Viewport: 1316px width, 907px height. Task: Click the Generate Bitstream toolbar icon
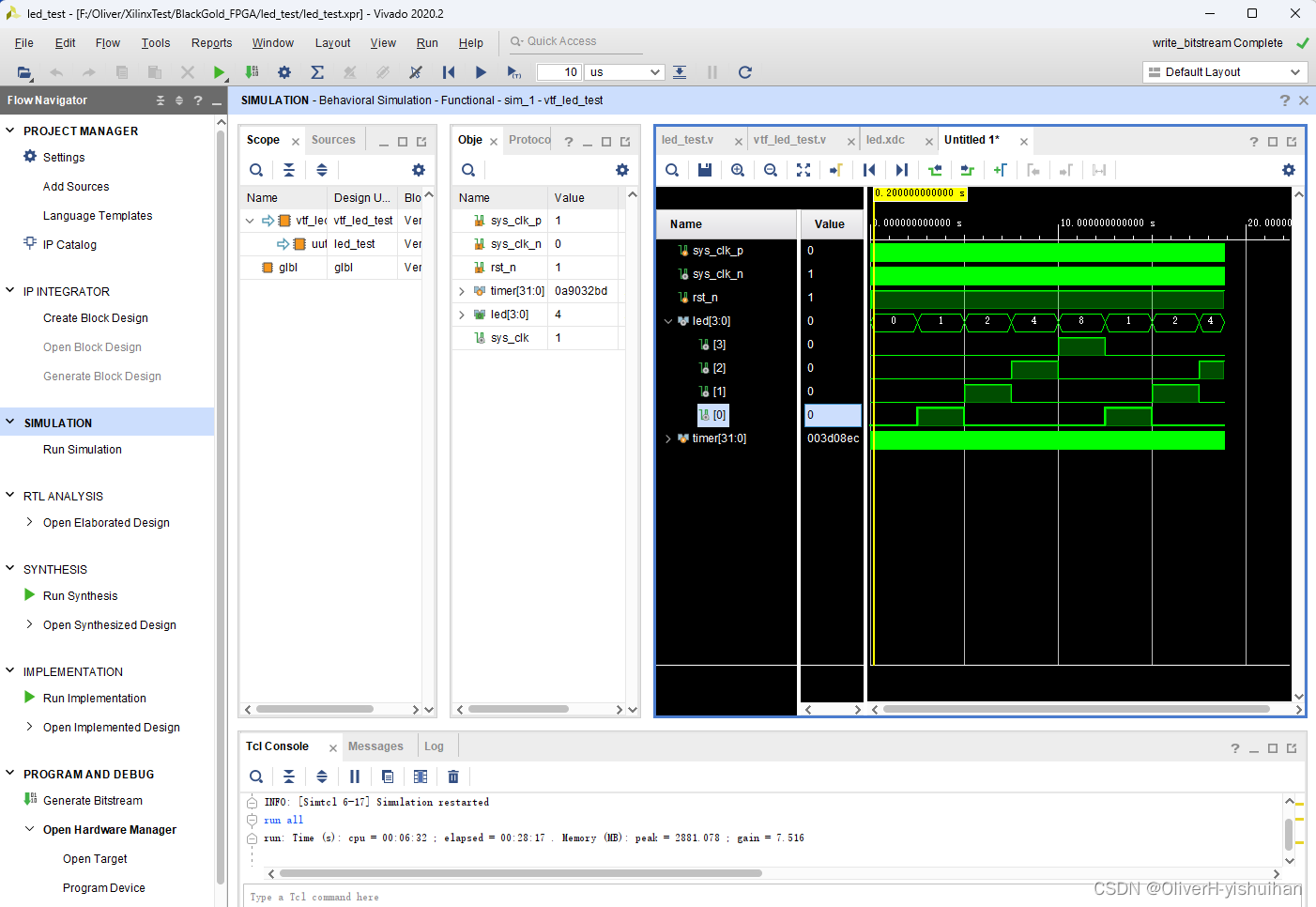tap(252, 72)
